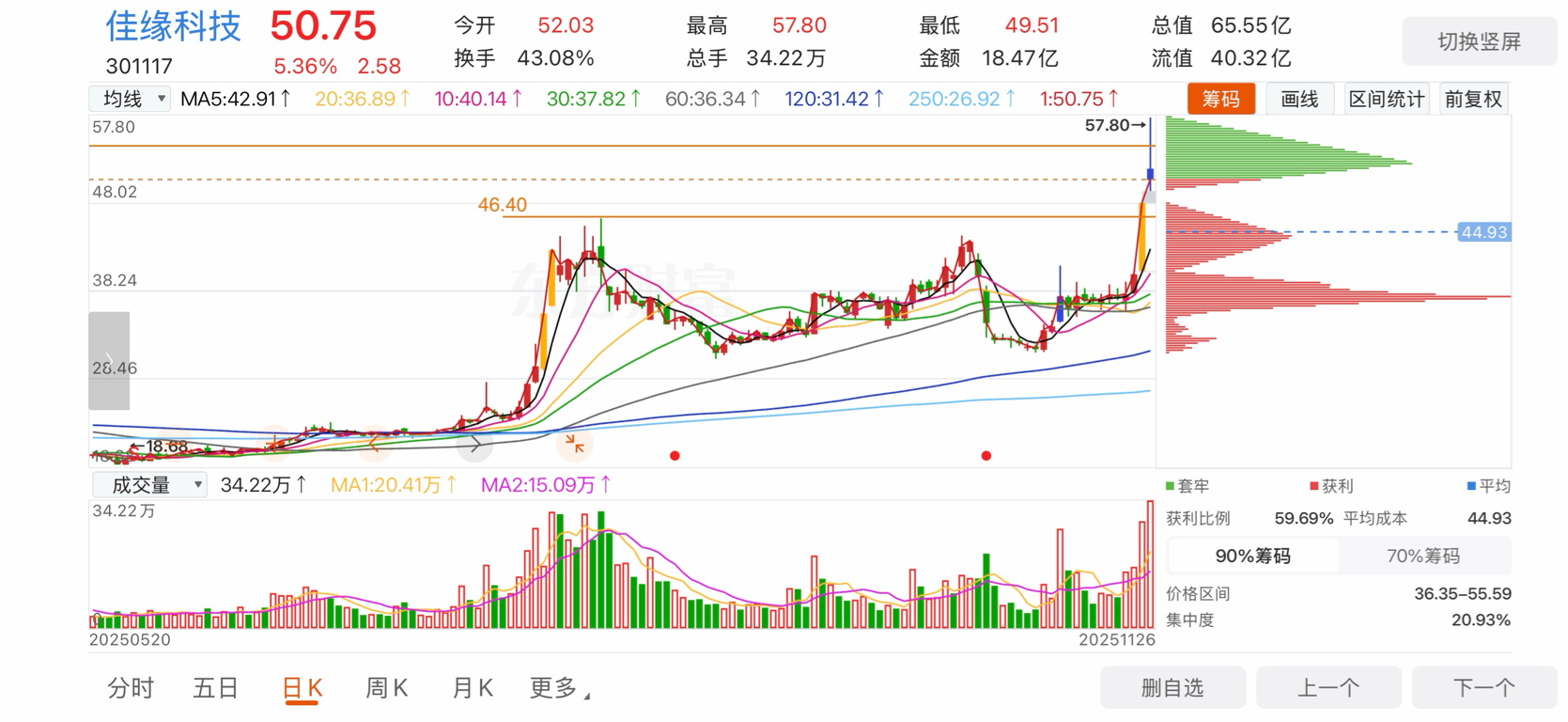Tap the 57.80 high price marker on chart
The image size is (1568, 722).
pos(1115,125)
